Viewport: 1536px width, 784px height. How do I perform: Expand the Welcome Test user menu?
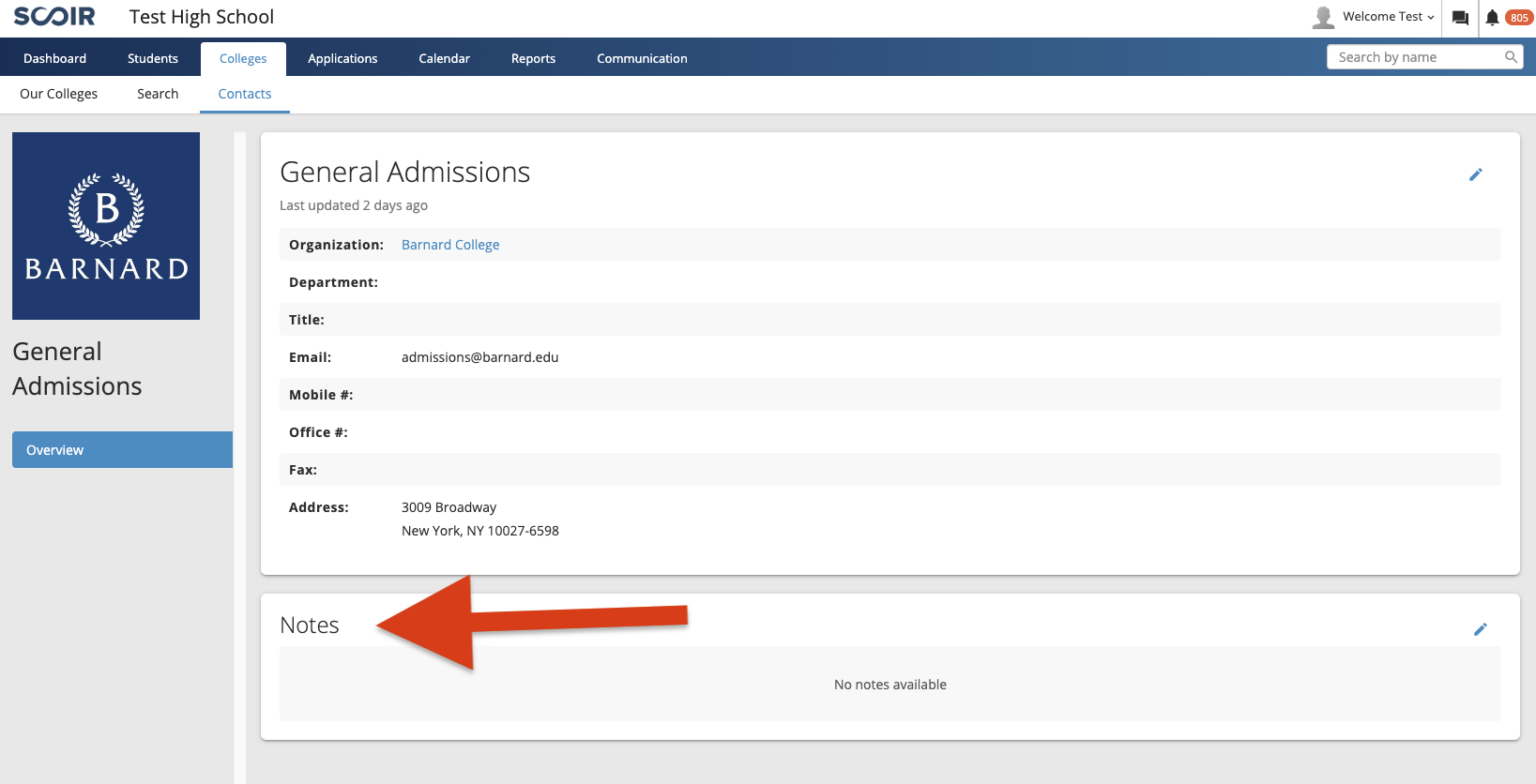click(x=1389, y=17)
